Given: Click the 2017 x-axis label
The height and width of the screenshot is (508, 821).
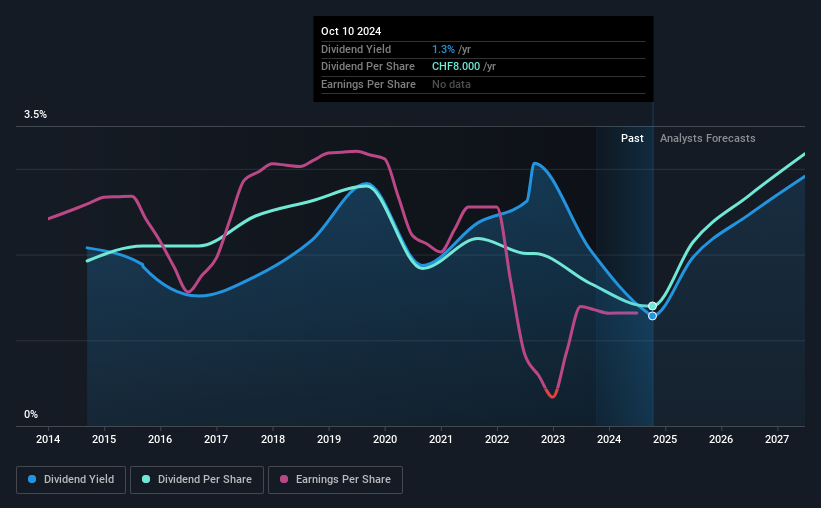Looking at the screenshot, I should [216, 439].
